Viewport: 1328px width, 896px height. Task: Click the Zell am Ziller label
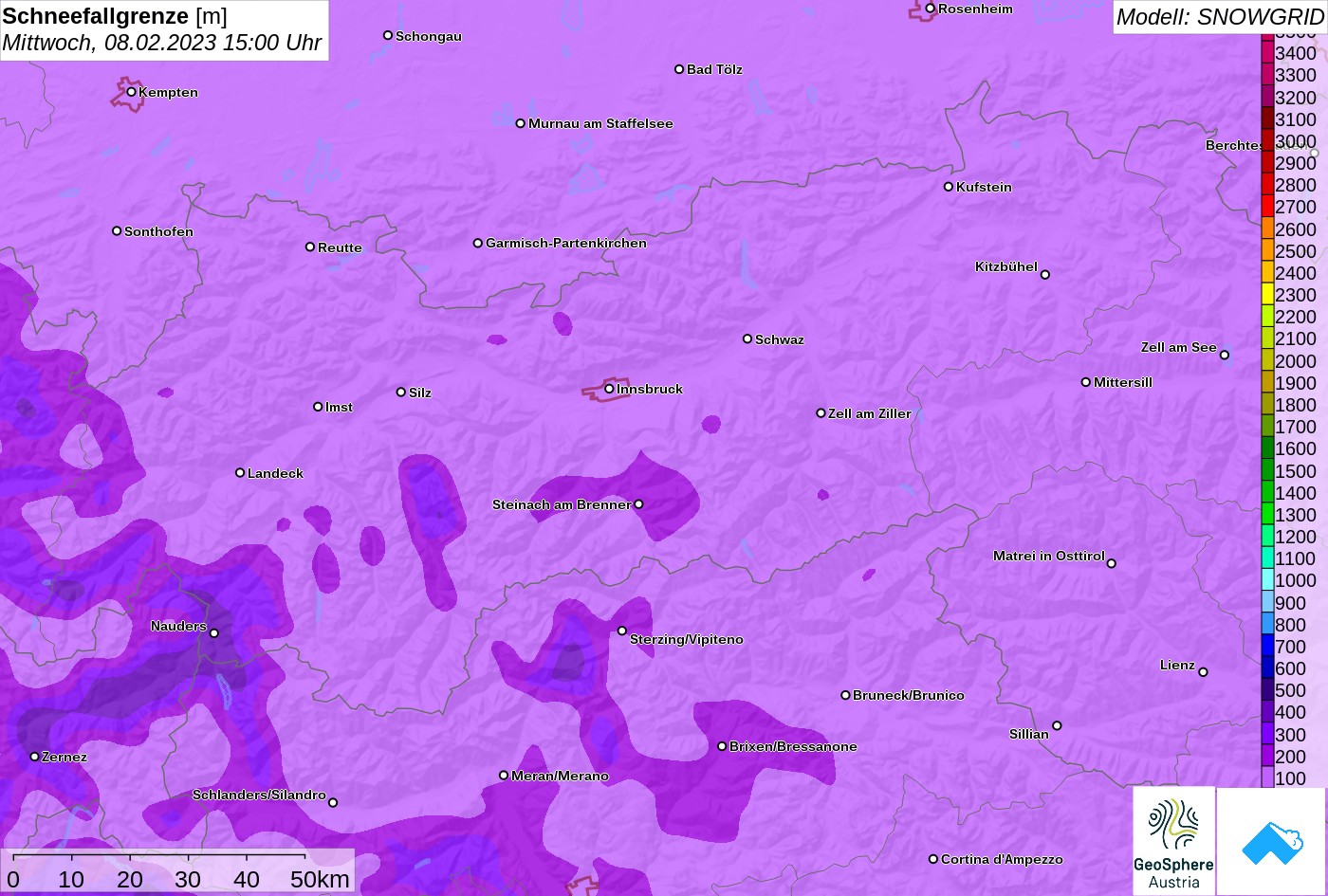(870, 413)
